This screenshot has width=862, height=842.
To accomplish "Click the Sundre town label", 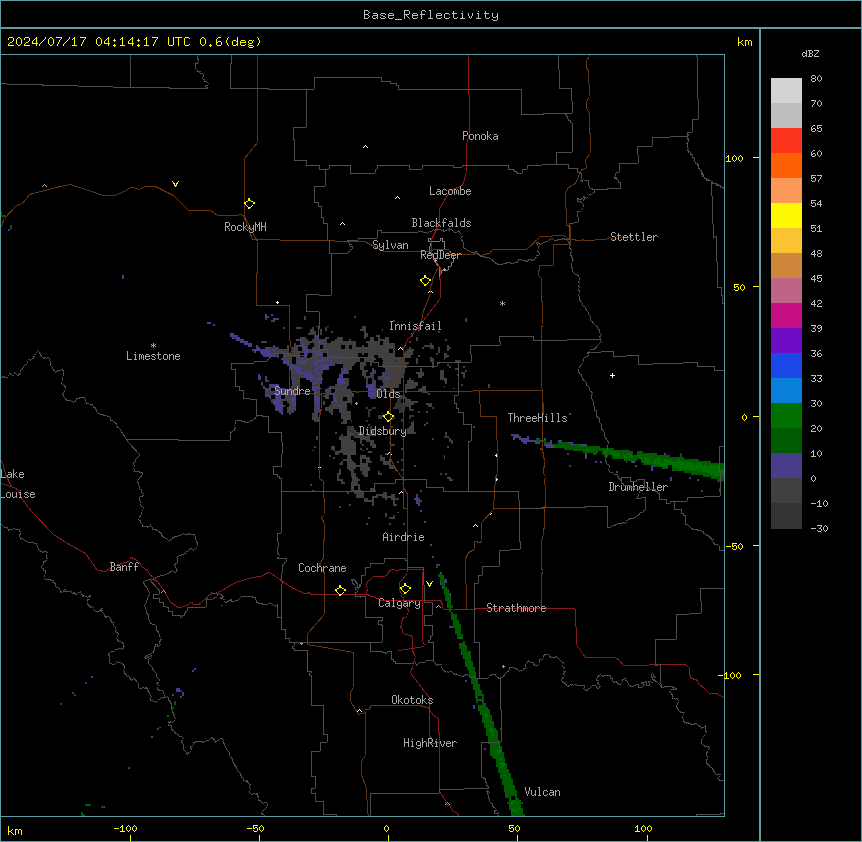I will coord(292,391).
